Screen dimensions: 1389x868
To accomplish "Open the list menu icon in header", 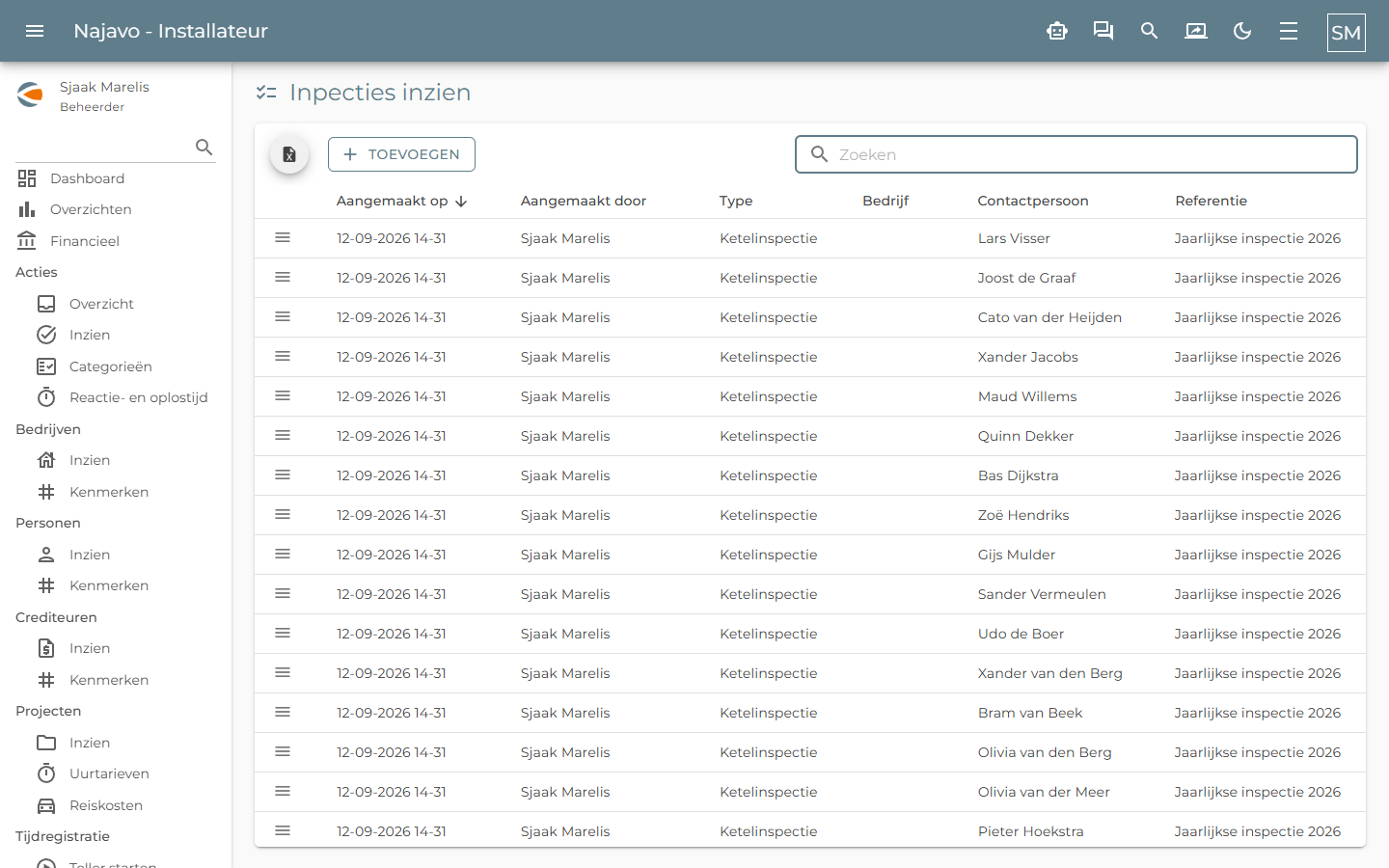I will (x=1289, y=31).
